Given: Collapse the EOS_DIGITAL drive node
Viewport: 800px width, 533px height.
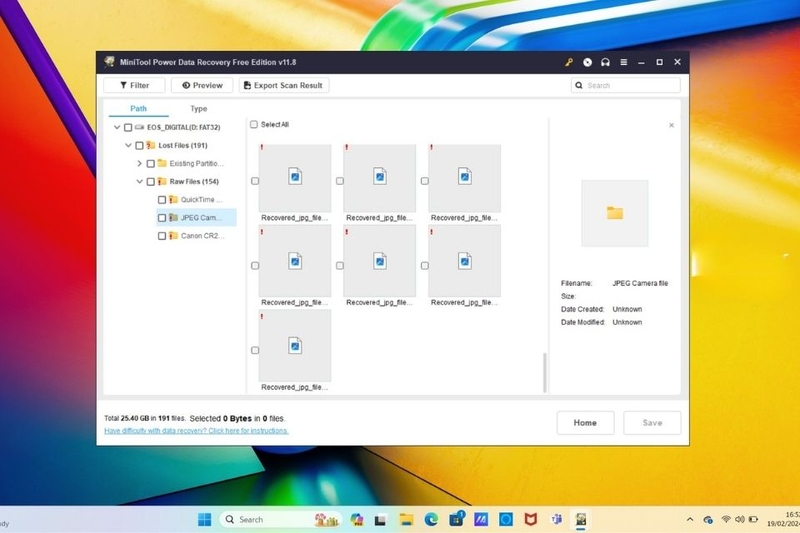Looking at the screenshot, I should click(117, 127).
